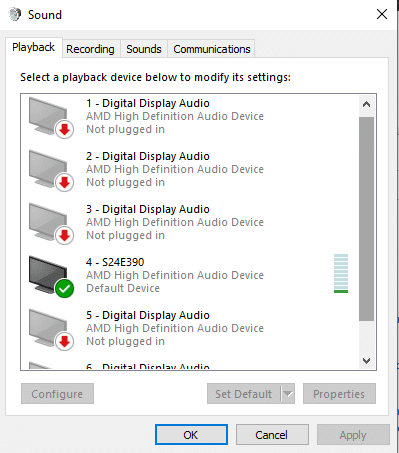The width and height of the screenshot is (399, 453).
Task: Click the Properties button
Action: click(339, 394)
